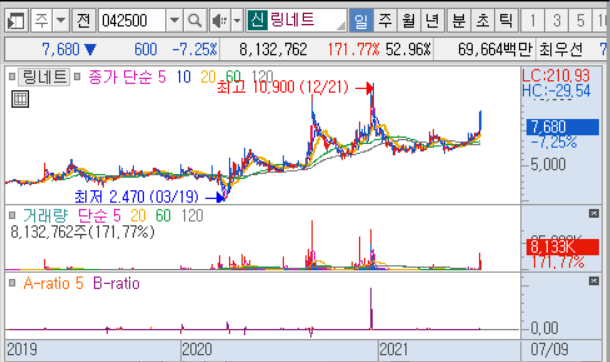
Task: Open the data table grid icon
Action: click(20, 100)
